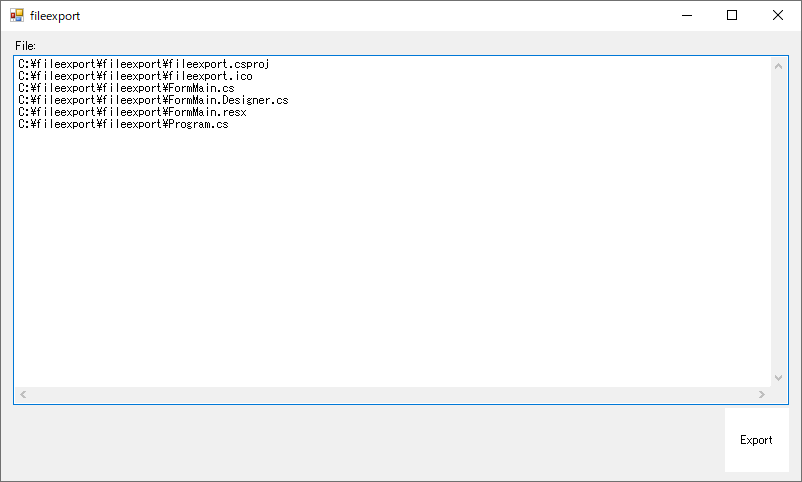Click the line ending with FormMain.resx
This screenshot has width=802, height=482.
tap(132, 112)
